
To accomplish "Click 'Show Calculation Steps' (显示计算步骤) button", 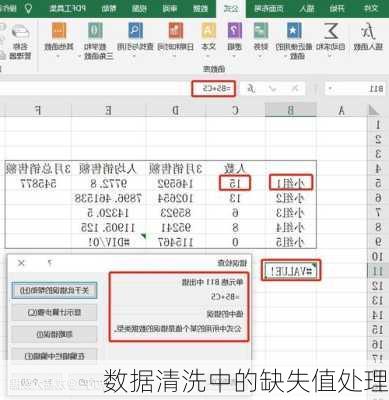I will [x=54, y=313].
